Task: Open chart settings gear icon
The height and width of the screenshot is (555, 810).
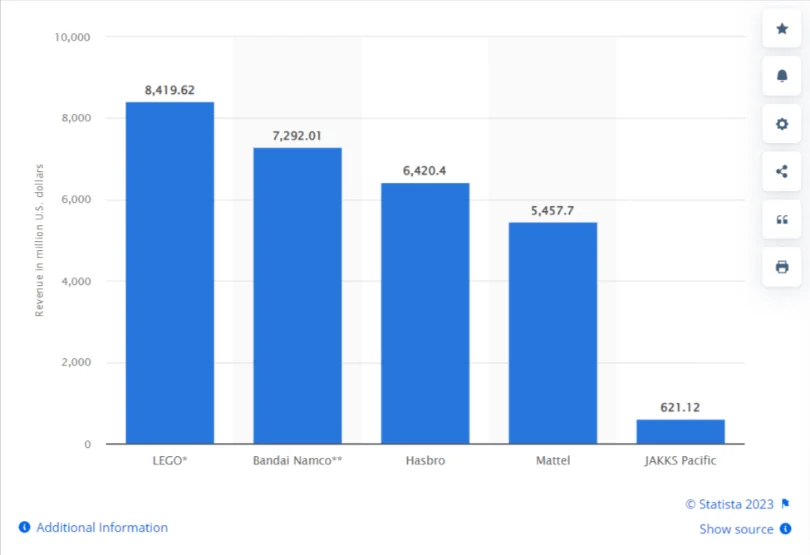Action: 782,124
